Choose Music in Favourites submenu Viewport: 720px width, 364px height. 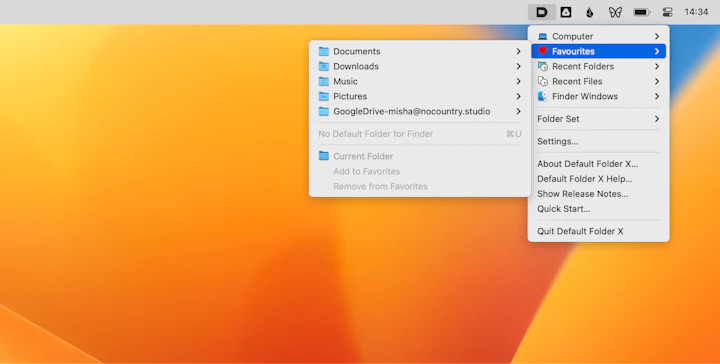click(420, 81)
